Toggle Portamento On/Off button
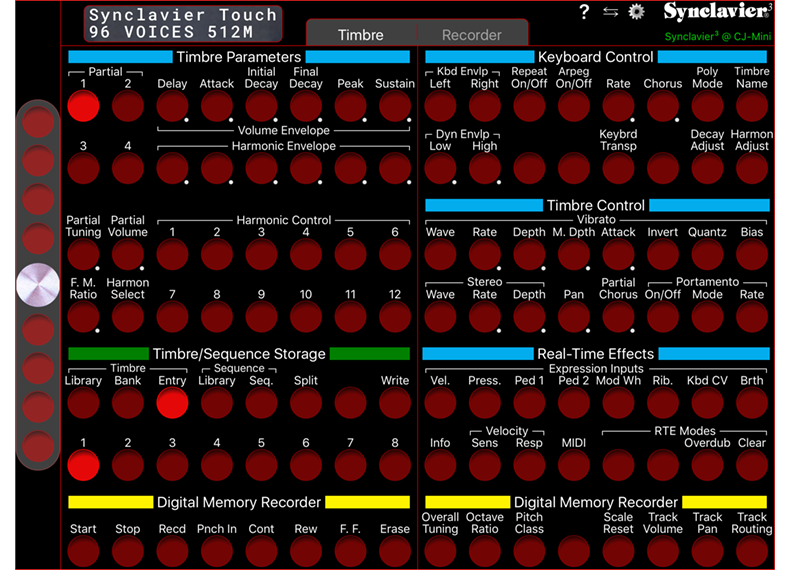 click(x=663, y=317)
